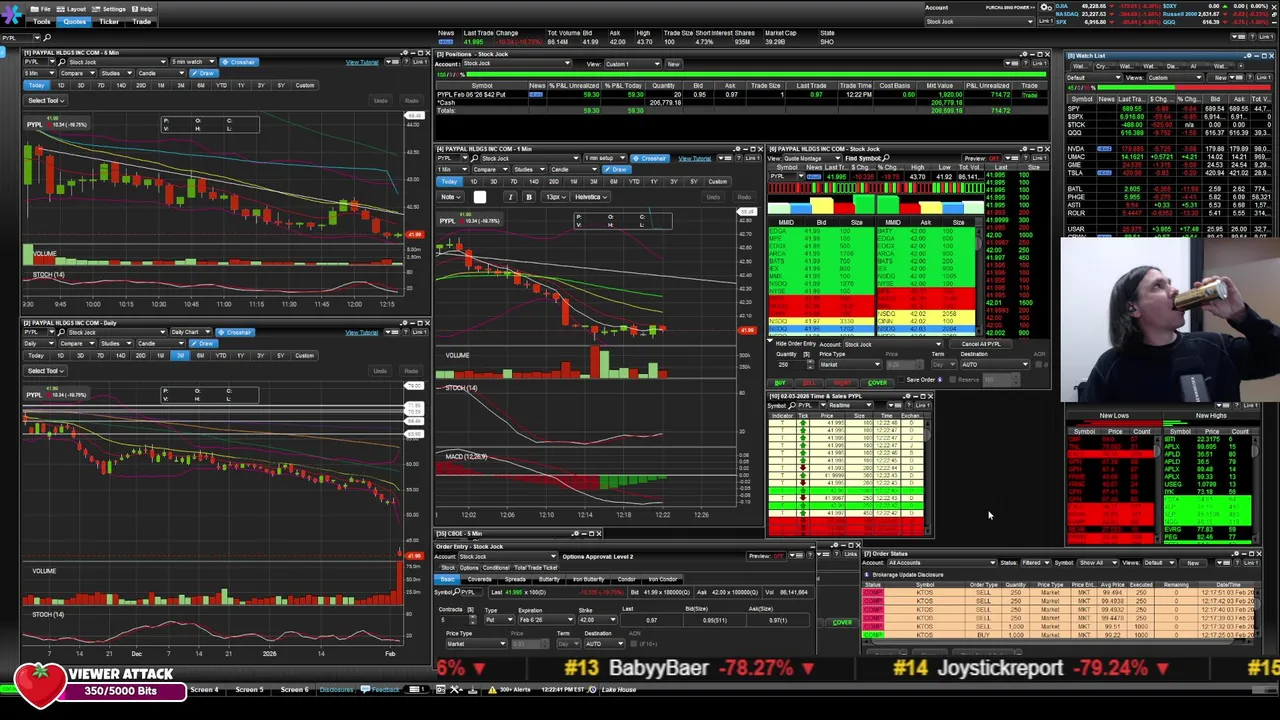Expand the left sidebar blue tab
Viewport: 1280px width, 720px height.
tap(2, 52)
